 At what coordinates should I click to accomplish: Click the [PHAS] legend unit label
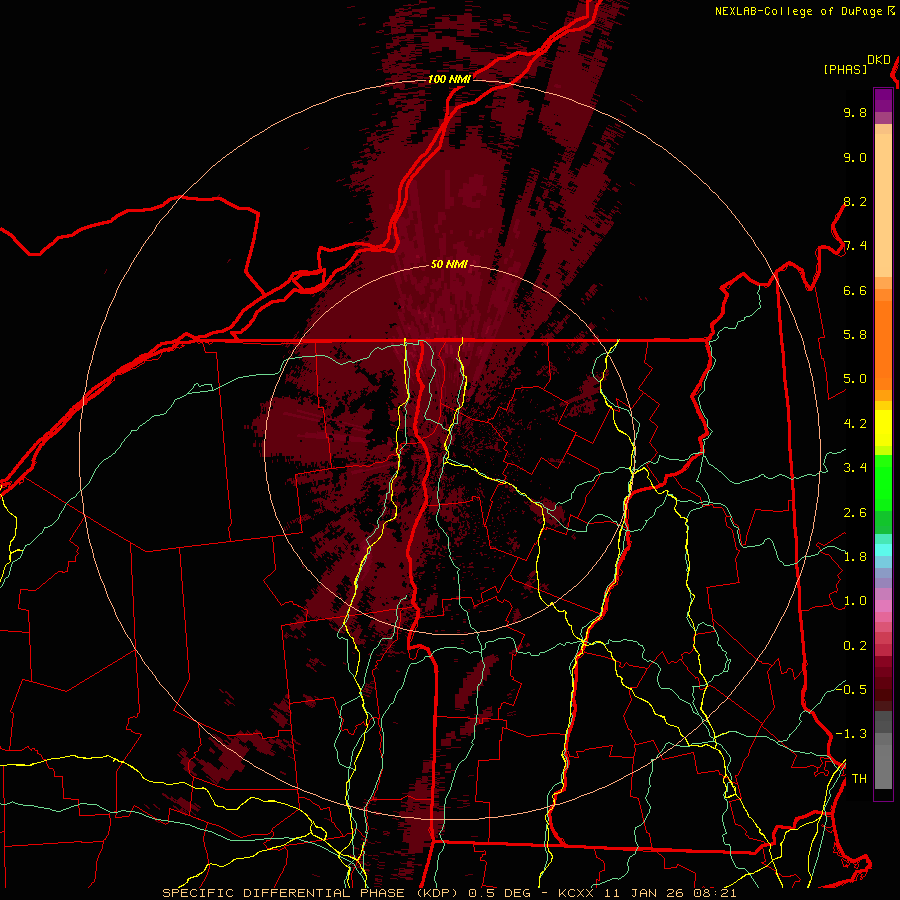[x=845, y=70]
